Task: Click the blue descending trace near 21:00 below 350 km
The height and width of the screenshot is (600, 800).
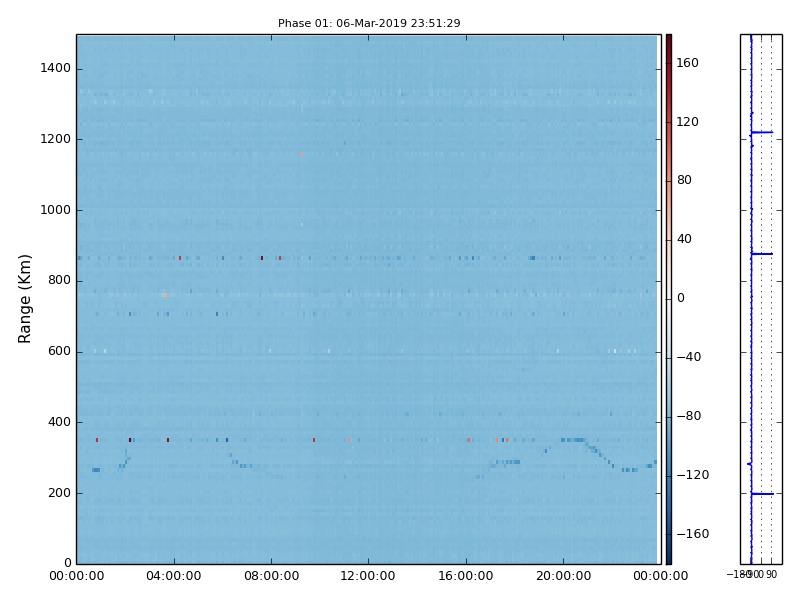Action: click(x=600, y=453)
